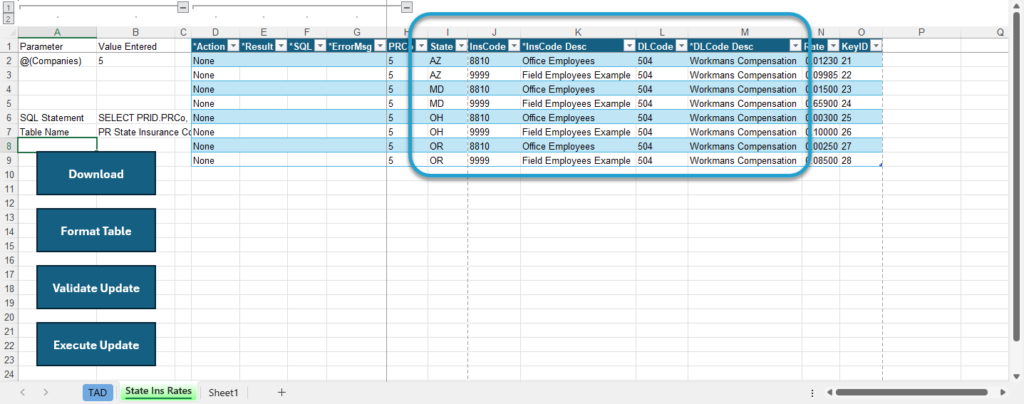Open the *SQL column filter dropdown
Screen dimensions: 1024x404
click(x=320, y=46)
